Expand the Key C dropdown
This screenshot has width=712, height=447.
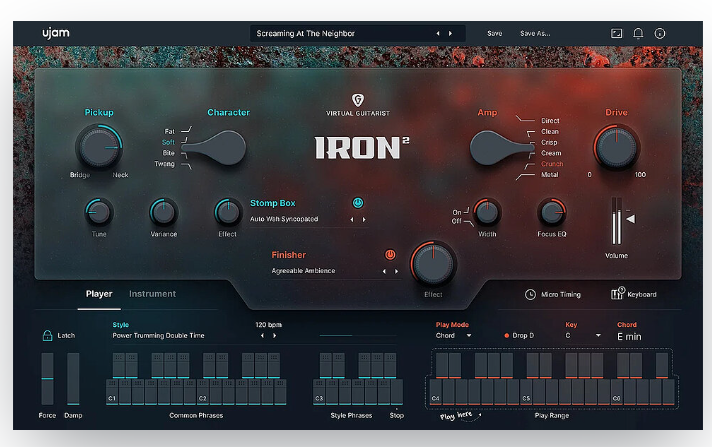583,336
